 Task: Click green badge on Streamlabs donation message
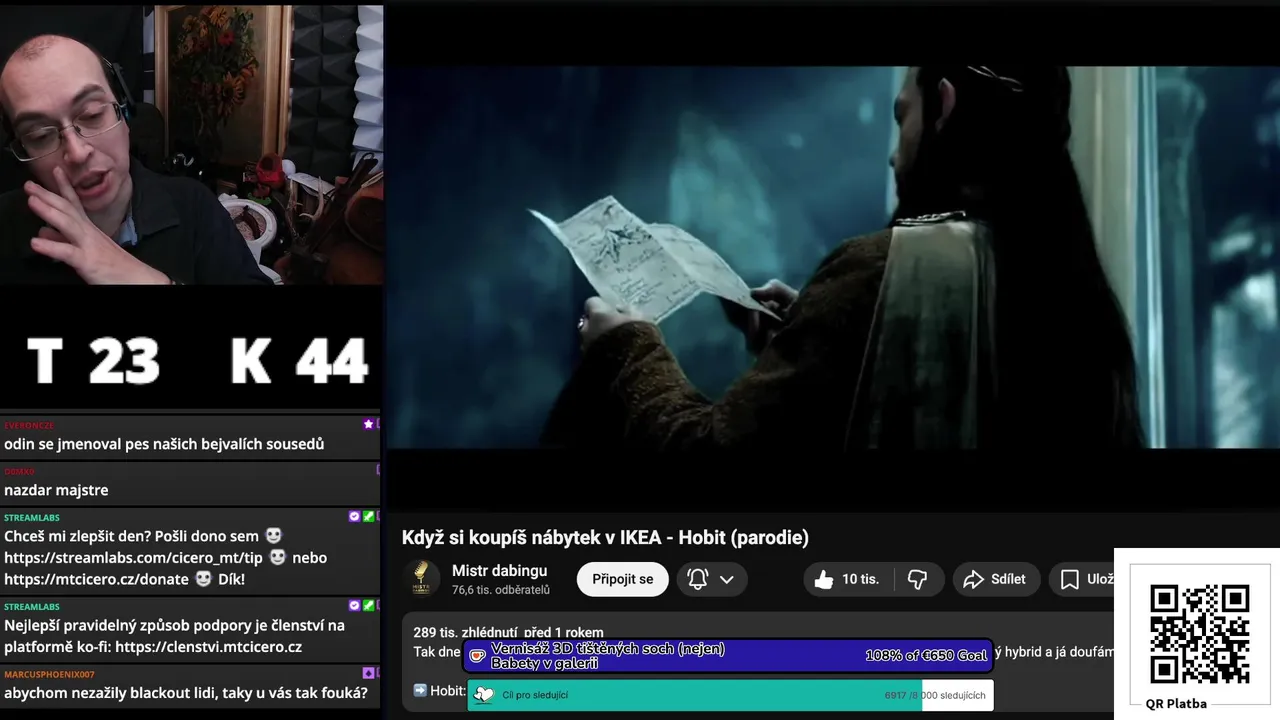pyautogui.click(x=368, y=517)
